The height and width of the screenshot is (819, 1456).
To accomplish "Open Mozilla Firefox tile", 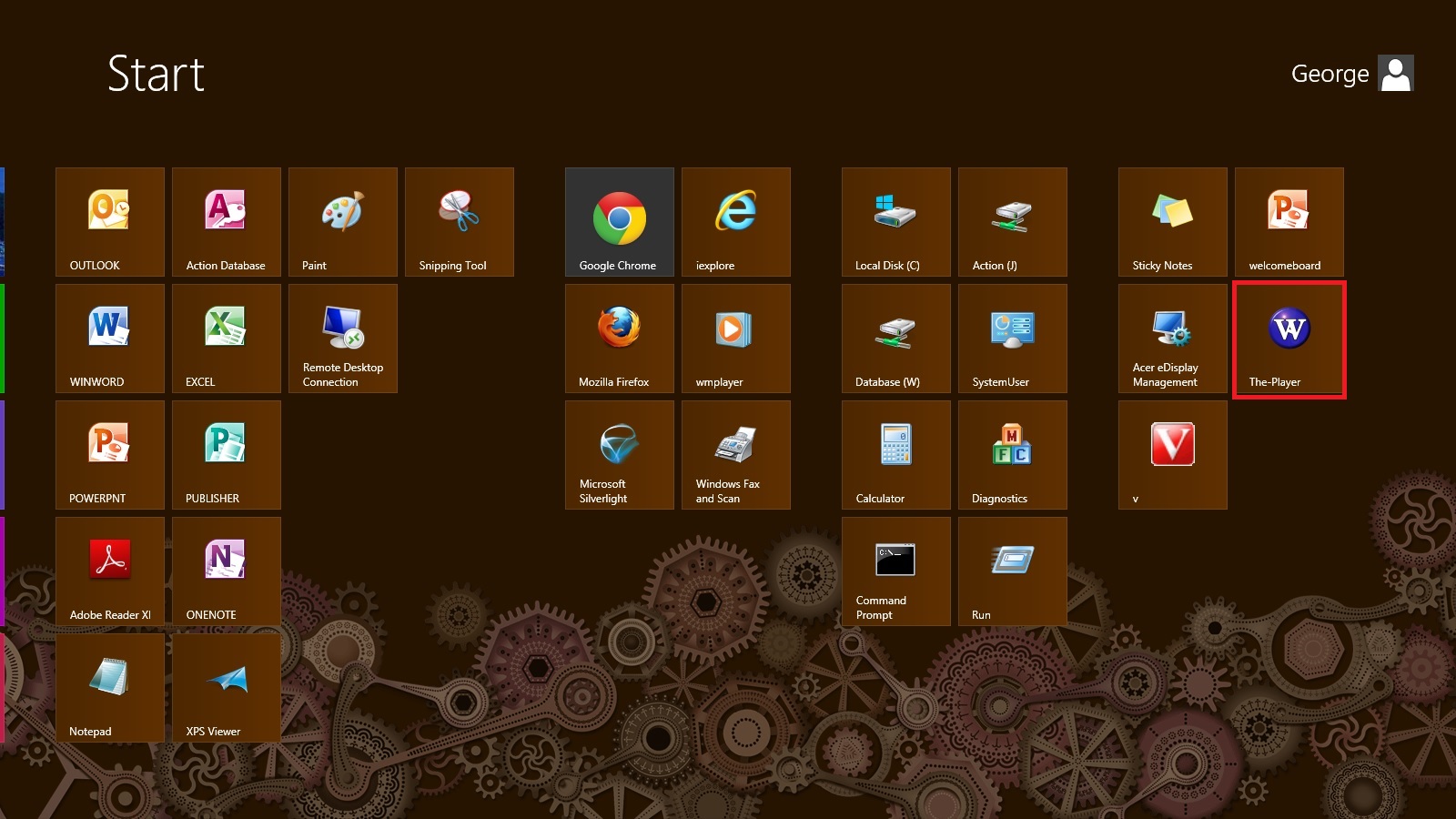I will (x=620, y=339).
